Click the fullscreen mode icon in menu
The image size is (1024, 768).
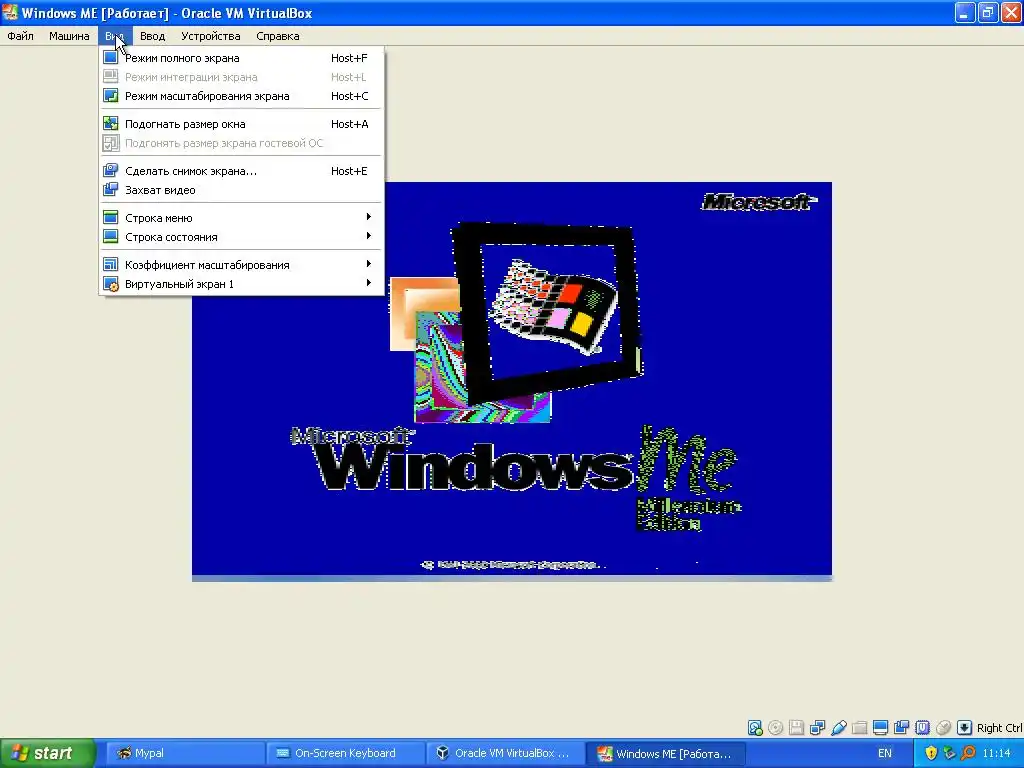pos(110,57)
